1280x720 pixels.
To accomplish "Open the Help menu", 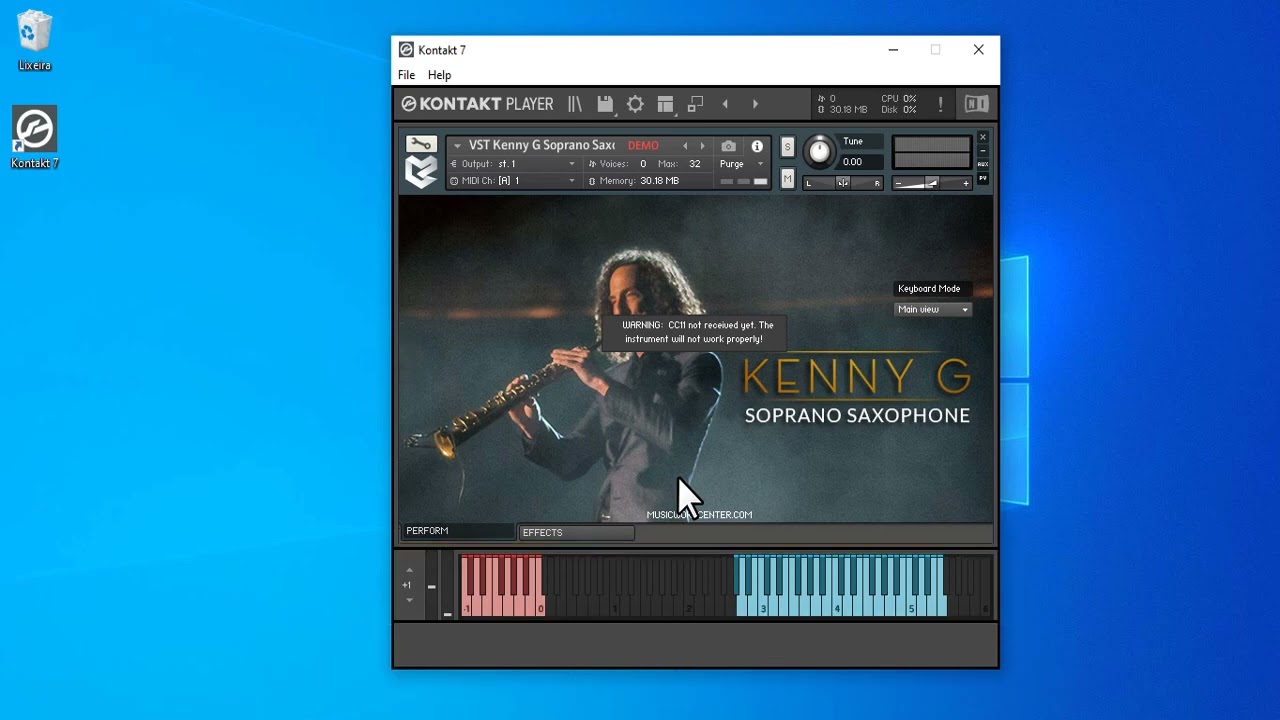I will point(440,75).
